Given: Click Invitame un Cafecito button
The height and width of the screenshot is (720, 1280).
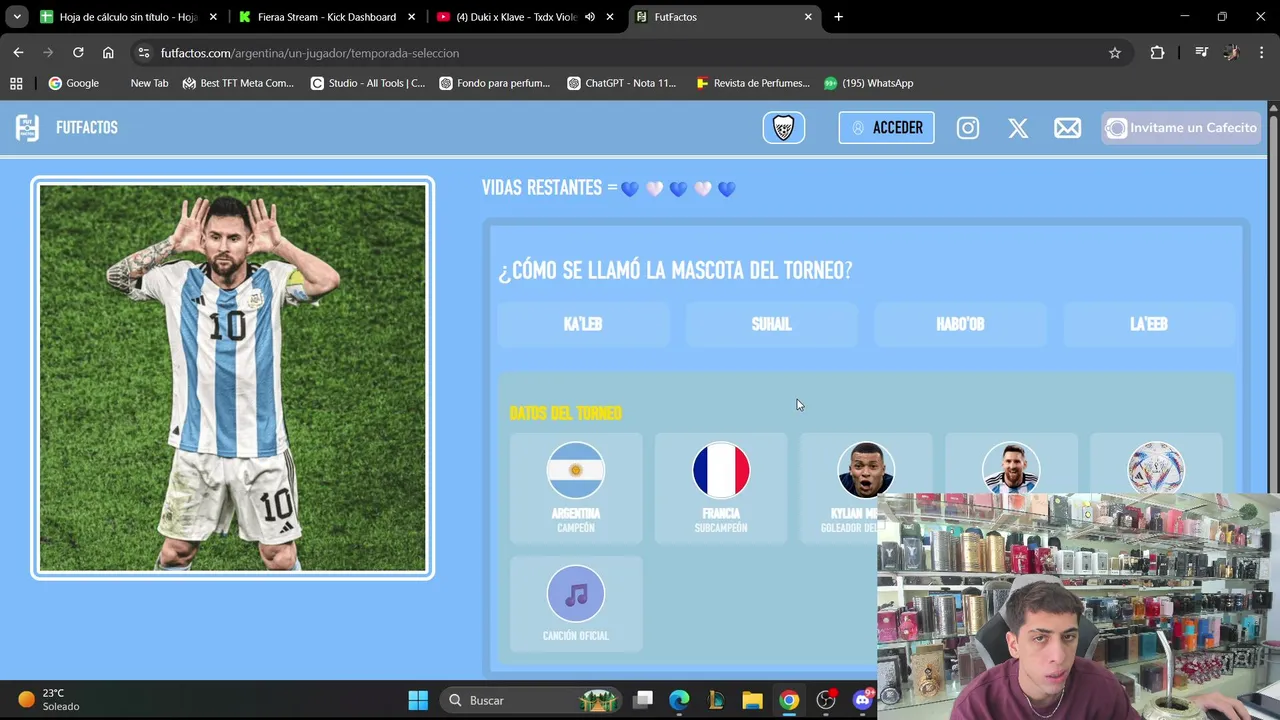Looking at the screenshot, I should pyautogui.click(x=1181, y=128).
